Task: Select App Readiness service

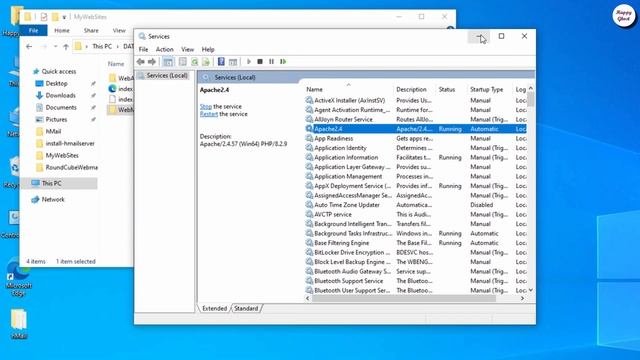Action: coord(416,138)
